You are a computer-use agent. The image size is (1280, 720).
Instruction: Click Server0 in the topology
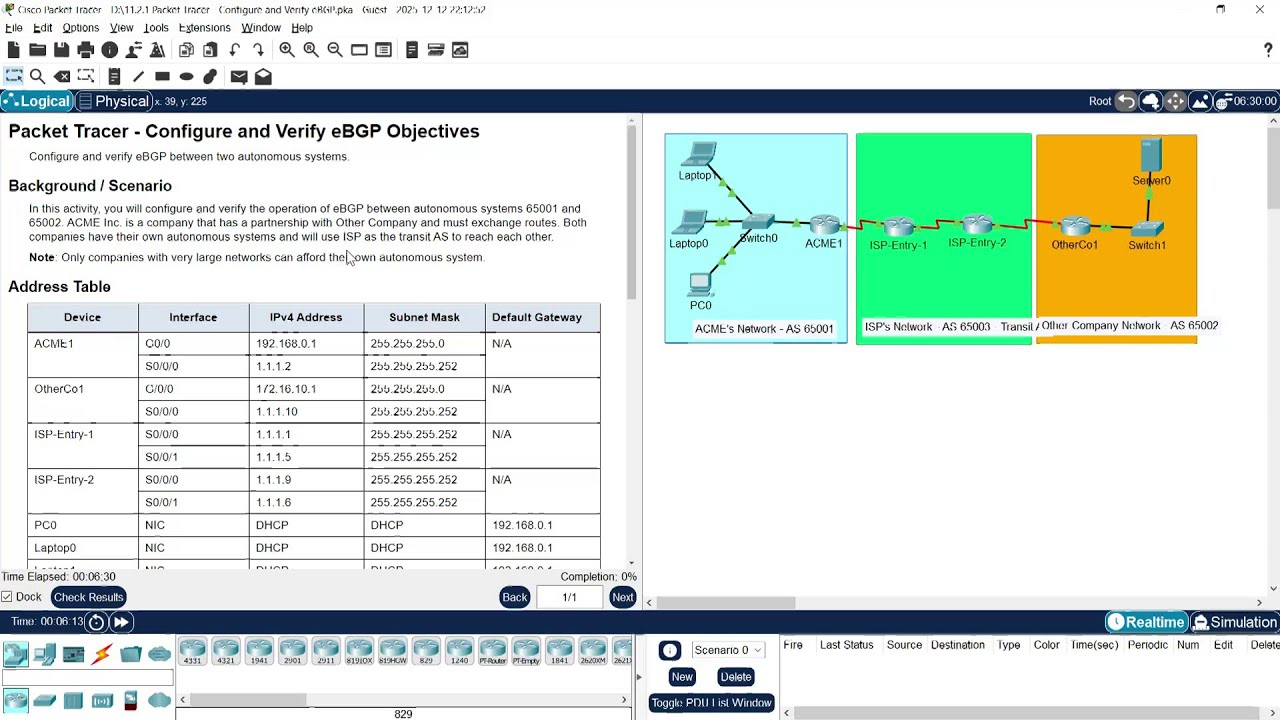point(1151,157)
